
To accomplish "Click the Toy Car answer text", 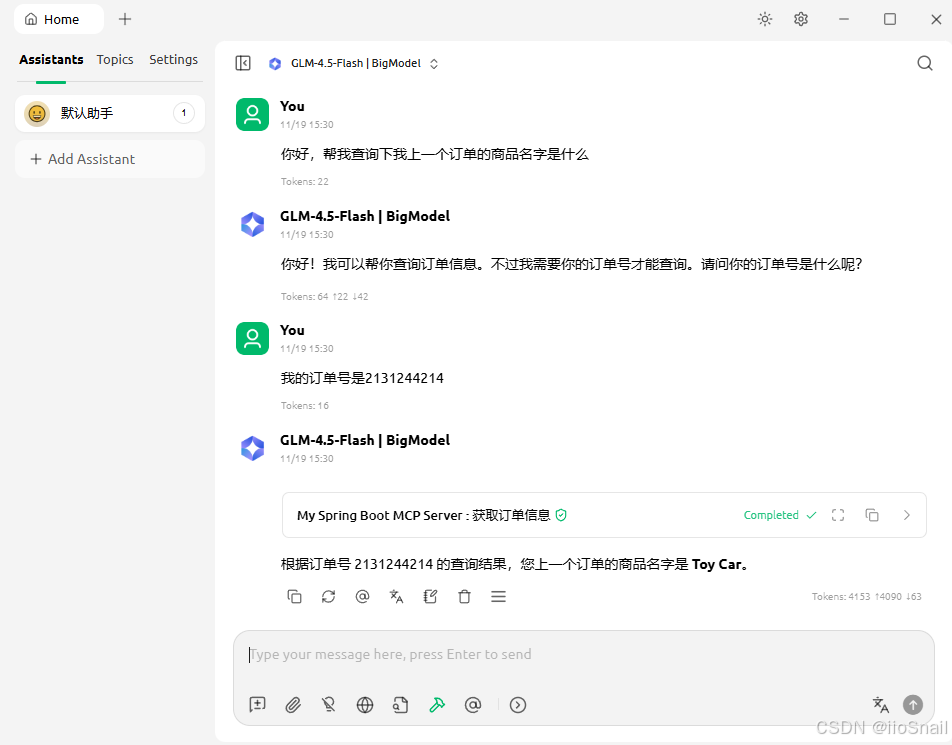I will coord(717,564).
